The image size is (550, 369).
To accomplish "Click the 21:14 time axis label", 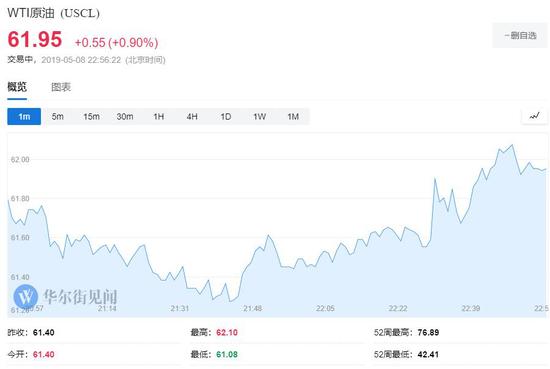I will point(107,308).
